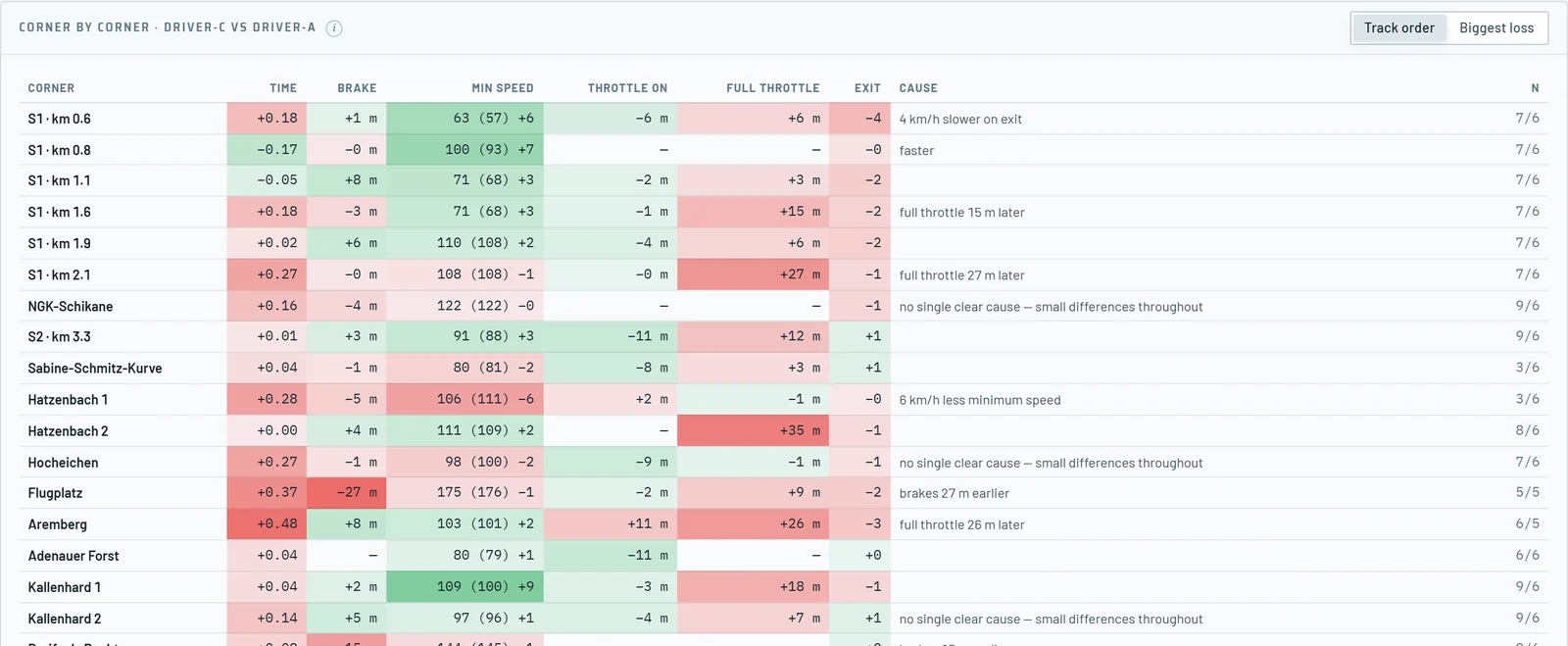
Task: Click the 'full throttle 26 m later' cause
Action: point(961,525)
